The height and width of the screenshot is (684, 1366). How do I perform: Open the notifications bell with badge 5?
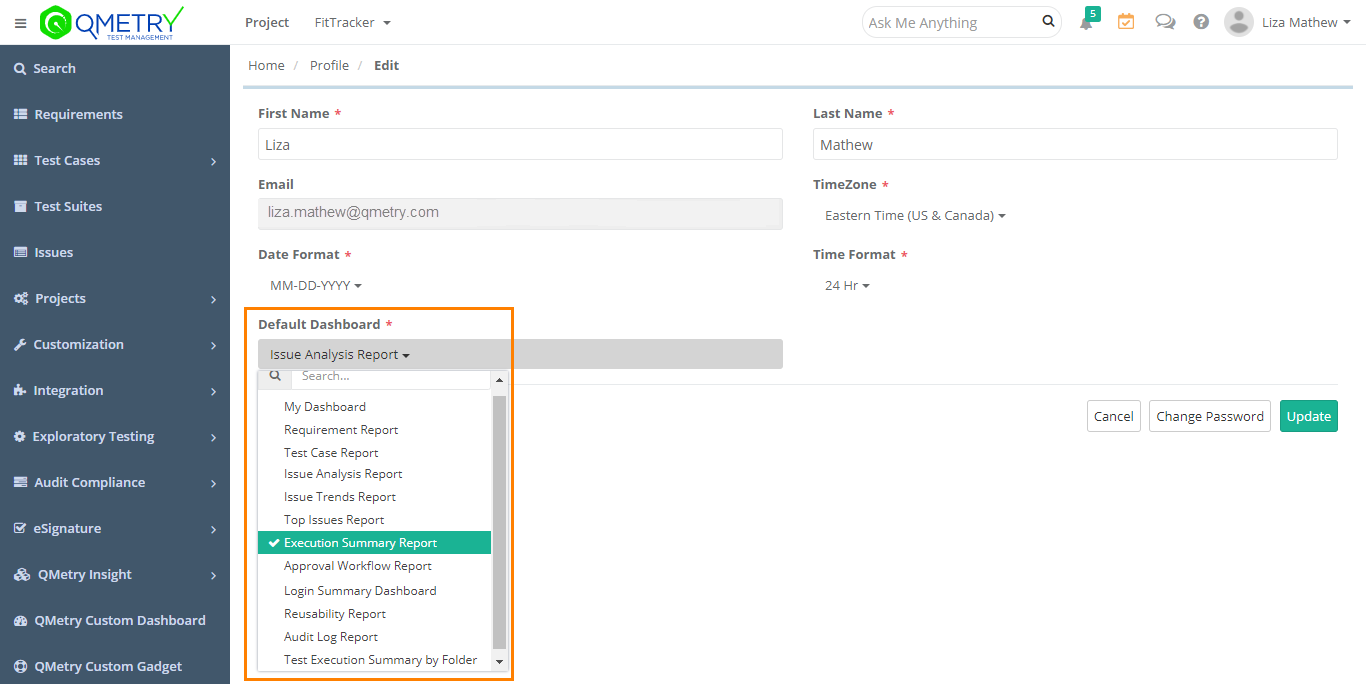pos(1086,22)
